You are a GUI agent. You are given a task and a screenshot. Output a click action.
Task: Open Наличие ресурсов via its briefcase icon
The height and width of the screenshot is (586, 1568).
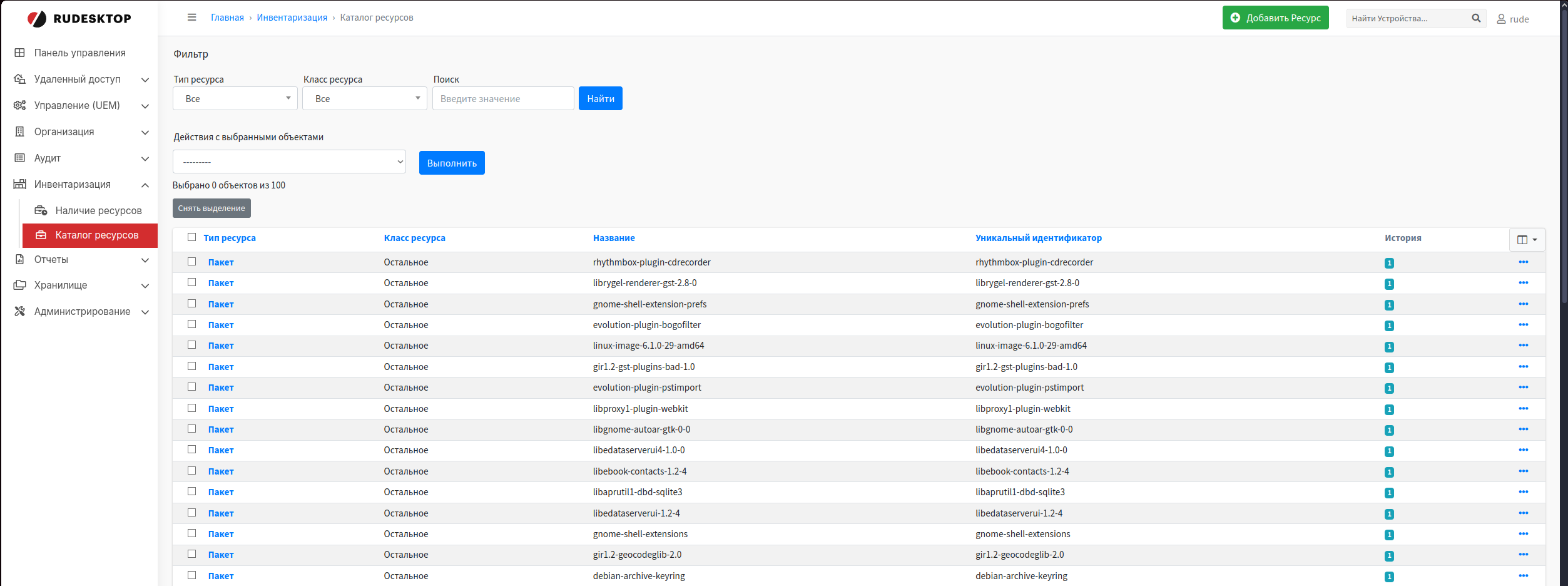coord(41,210)
